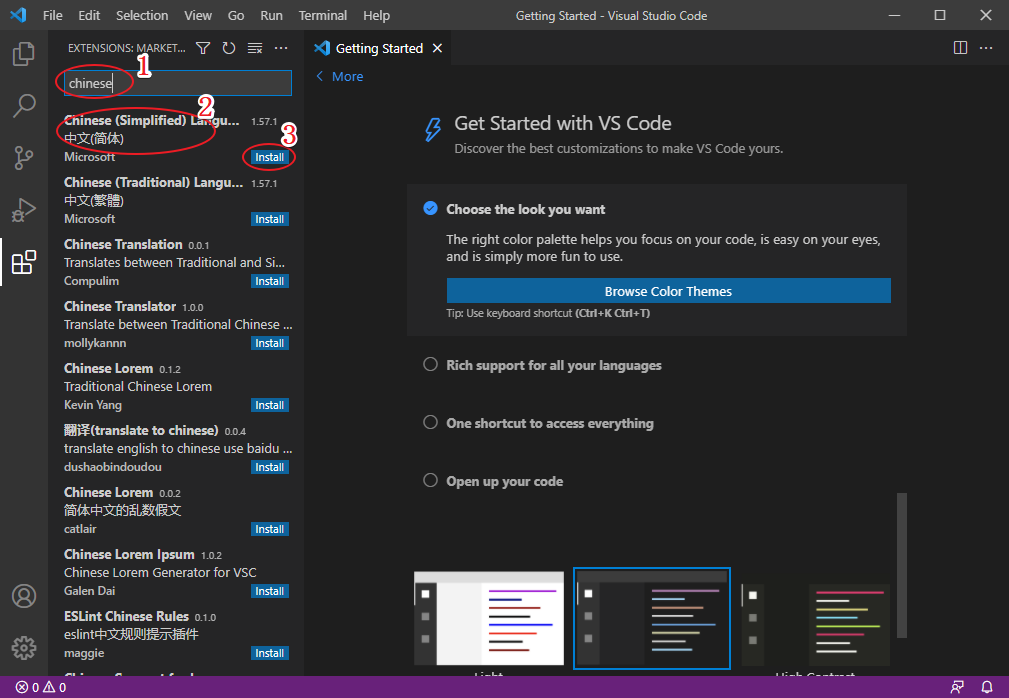This screenshot has height=698, width=1009.
Task: Open Extensions panel more actions menu
Action: 281,48
